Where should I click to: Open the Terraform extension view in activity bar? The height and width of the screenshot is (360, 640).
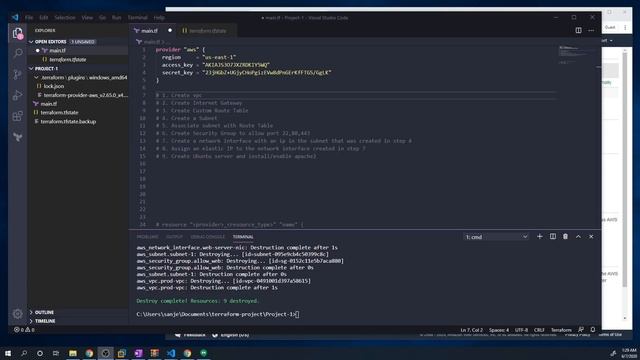[18, 137]
